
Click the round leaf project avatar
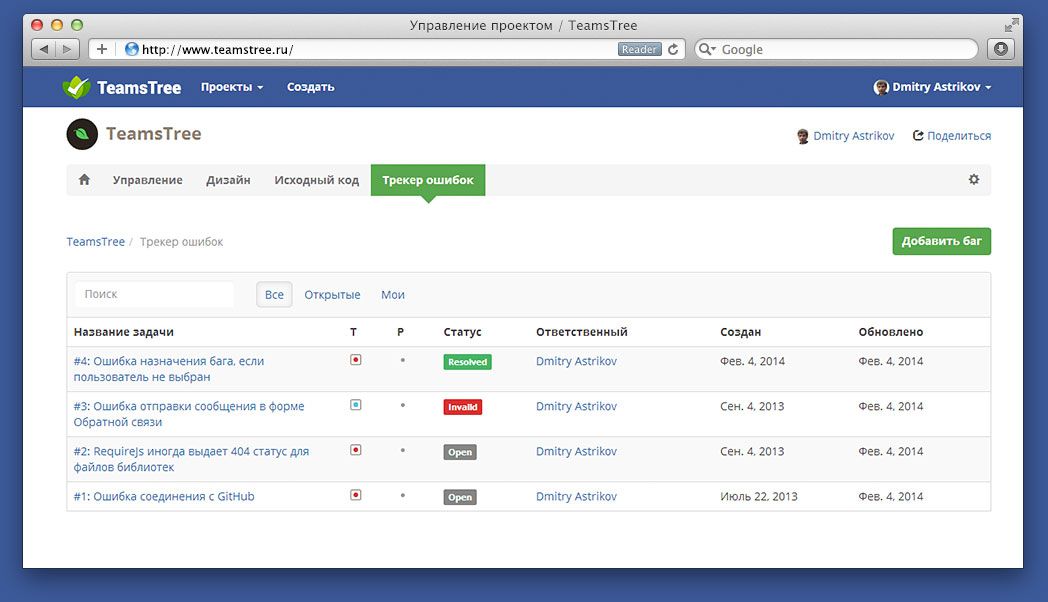pos(82,134)
